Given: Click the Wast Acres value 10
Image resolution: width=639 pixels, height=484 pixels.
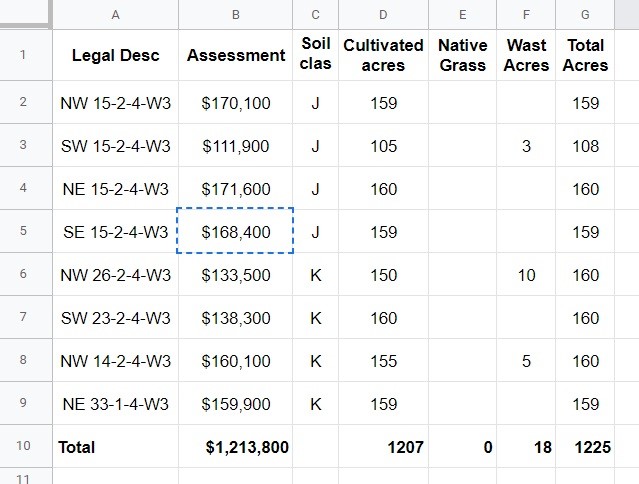Looking at the screenshot, I should [526, 275].
